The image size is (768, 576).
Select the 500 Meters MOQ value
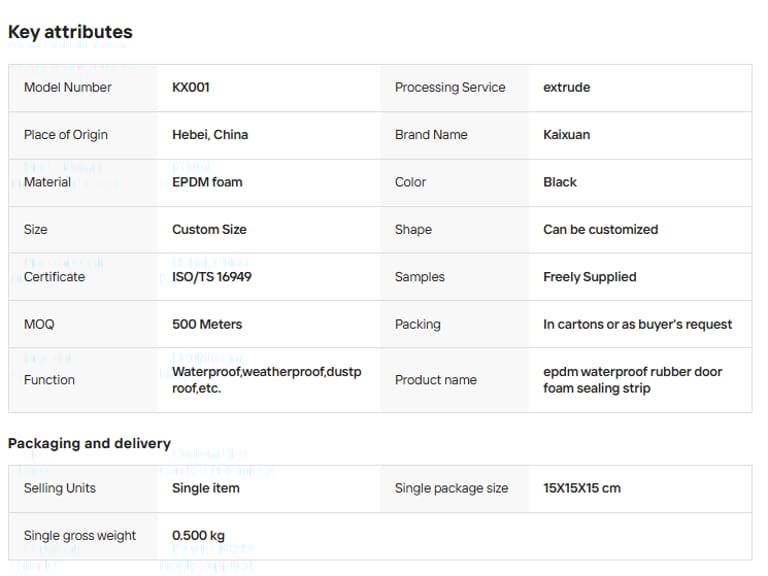207,324
